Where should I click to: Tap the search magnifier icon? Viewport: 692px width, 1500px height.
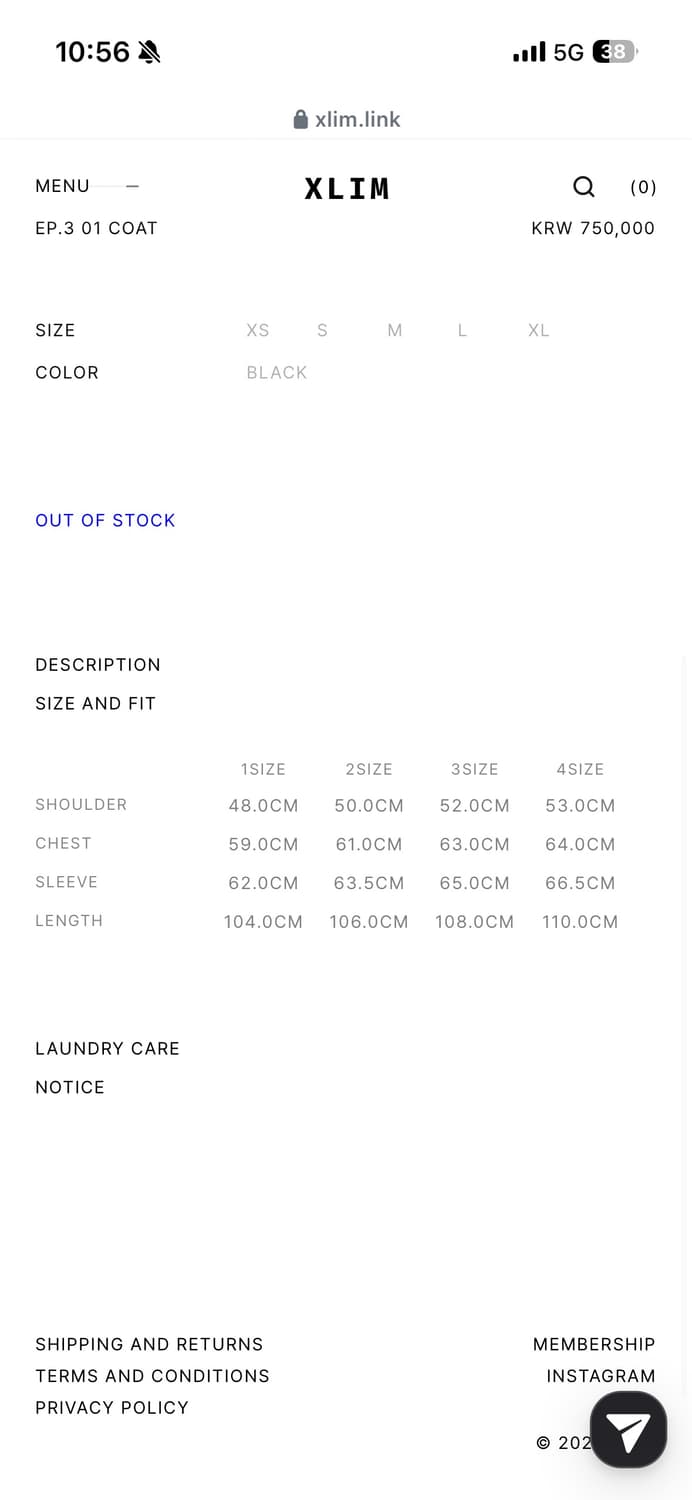584,187
